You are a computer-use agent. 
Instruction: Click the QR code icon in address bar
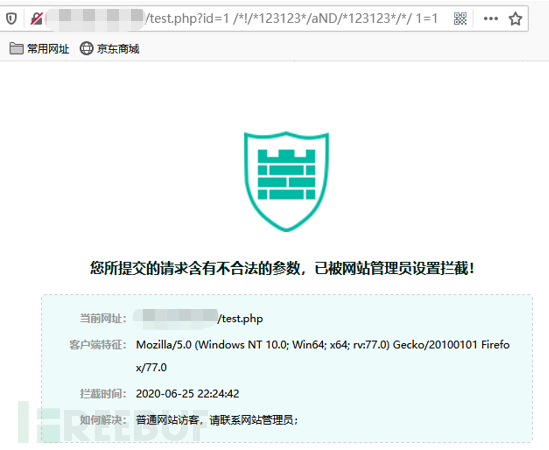pos(460,18)
